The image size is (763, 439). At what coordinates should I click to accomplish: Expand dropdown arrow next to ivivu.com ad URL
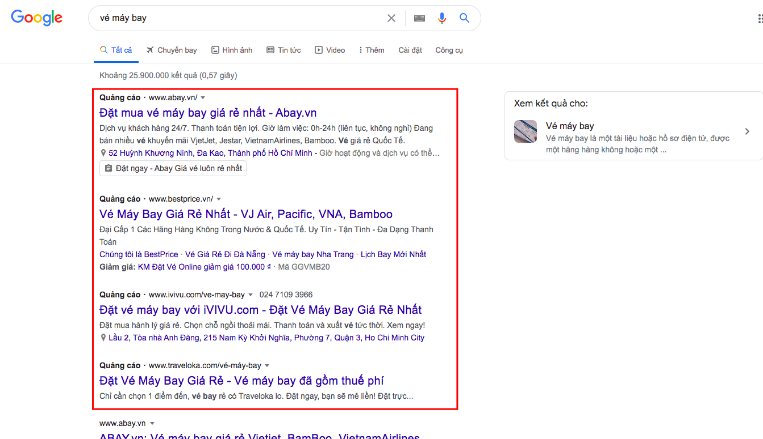coord(251,295)
